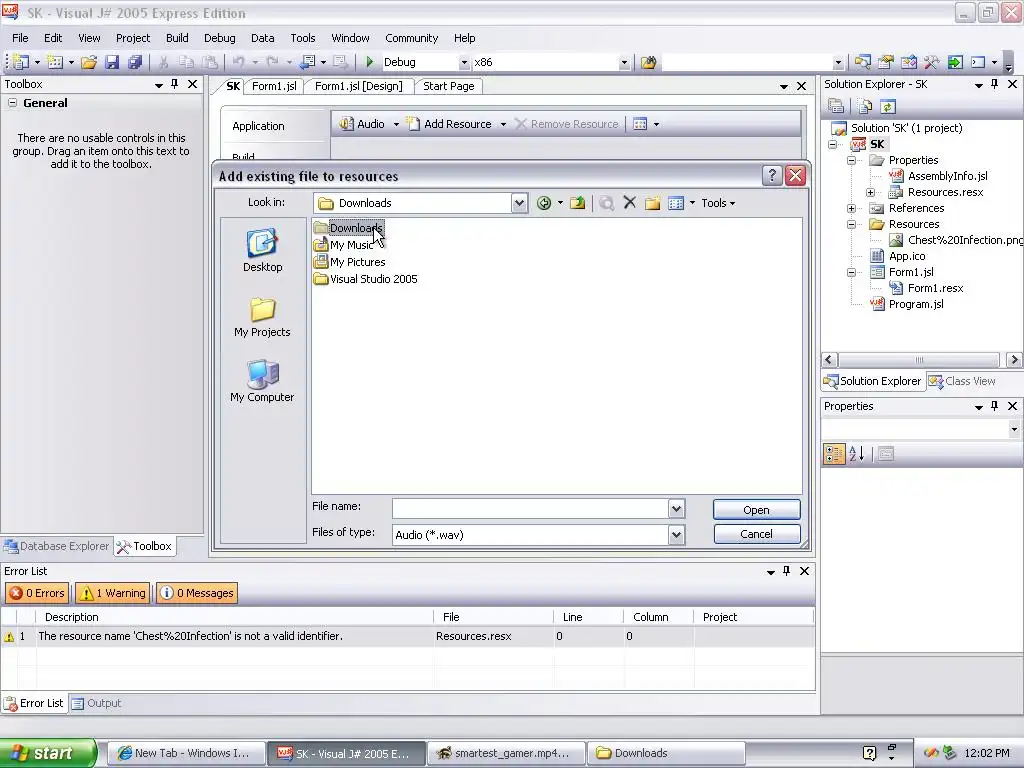Click the Solution Explorer Properties icon

pos(836,106)
